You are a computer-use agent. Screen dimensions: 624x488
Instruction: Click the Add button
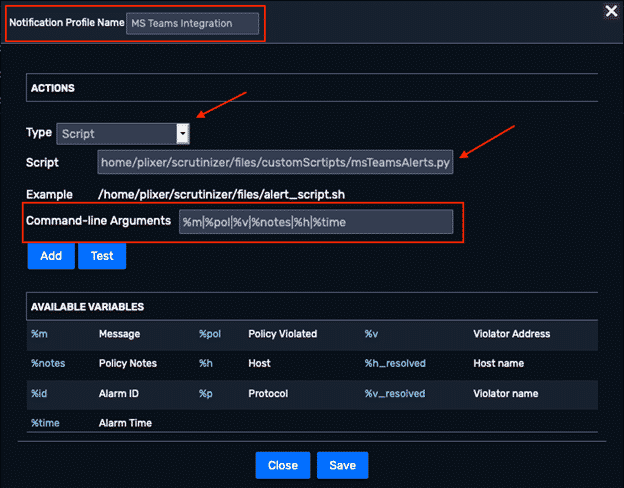51,256
